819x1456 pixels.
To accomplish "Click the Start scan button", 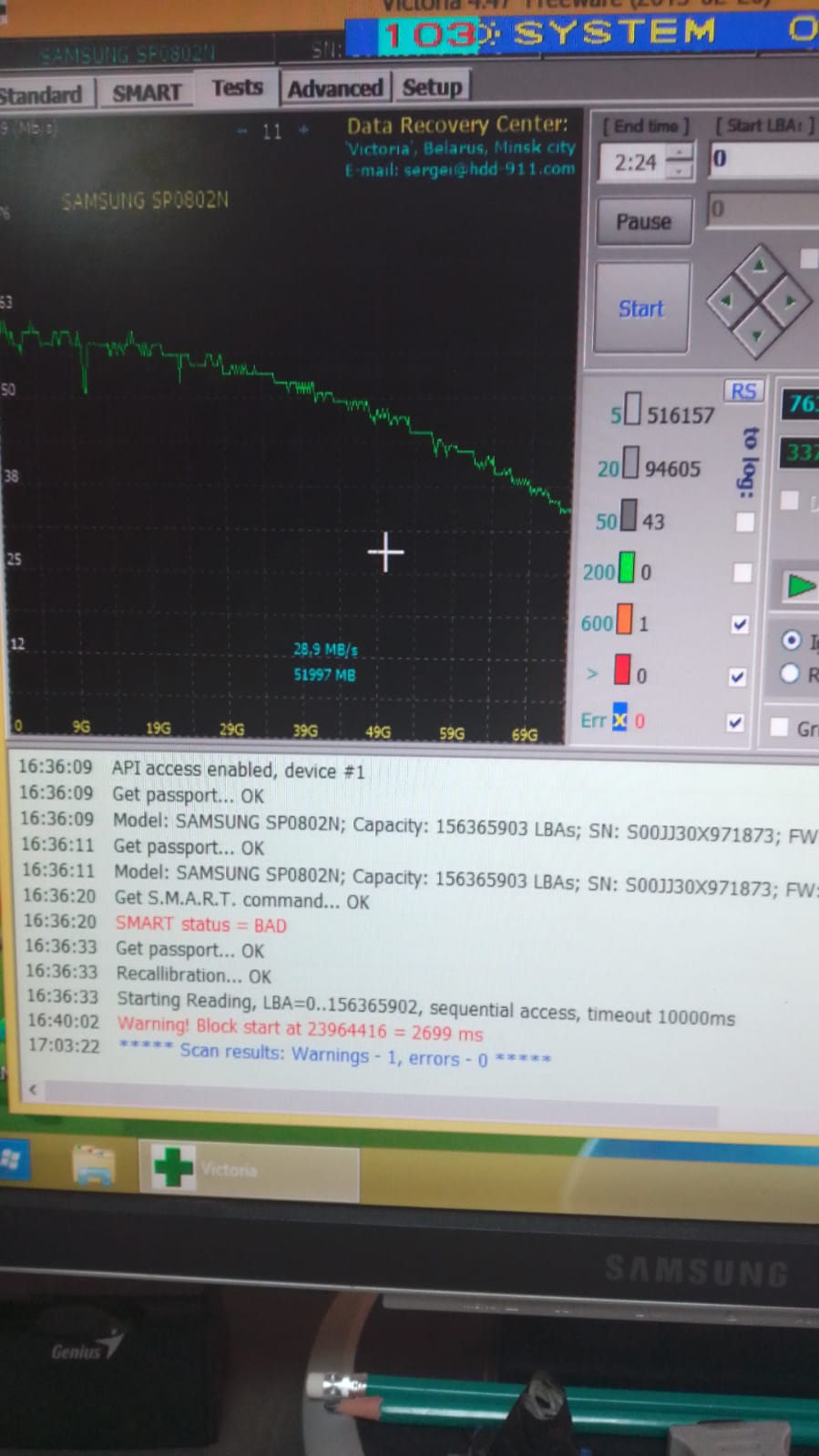I will [641, 309].
